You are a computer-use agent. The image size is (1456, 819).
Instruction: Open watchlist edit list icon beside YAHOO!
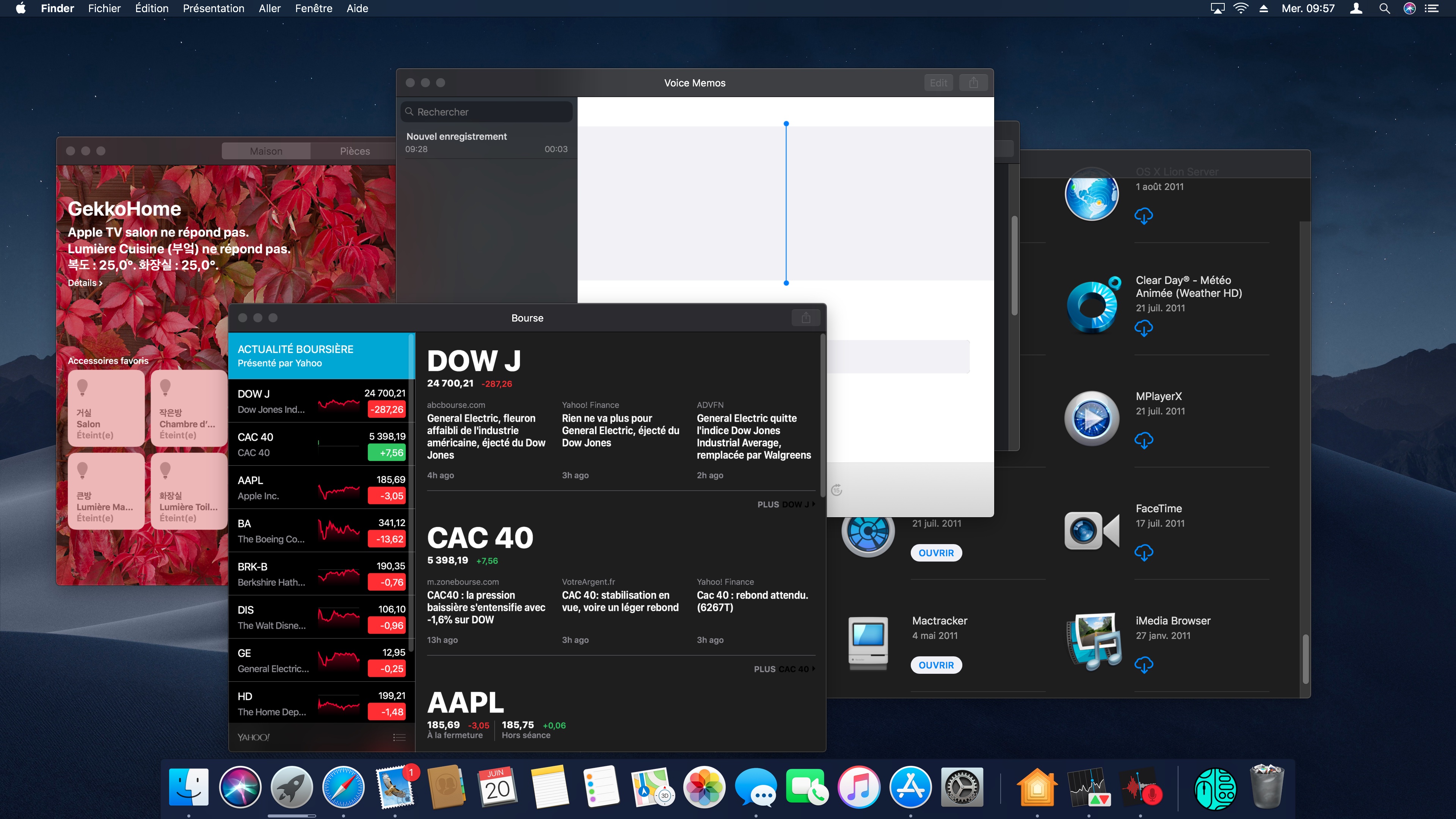pos(400,737)
